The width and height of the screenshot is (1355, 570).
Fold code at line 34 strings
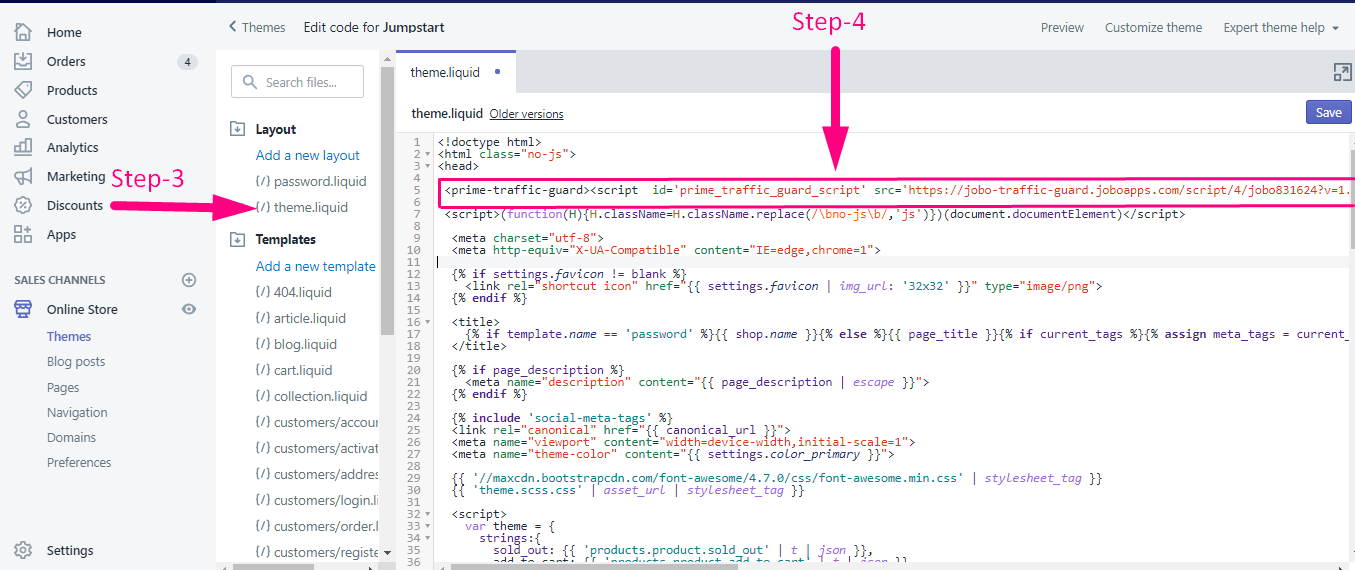[430, 538]
